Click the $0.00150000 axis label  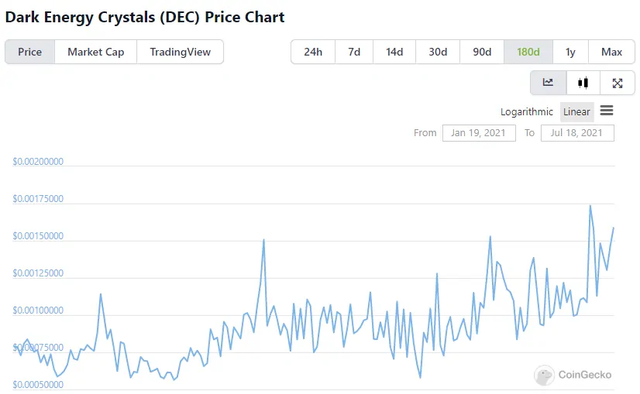point(38,236)
